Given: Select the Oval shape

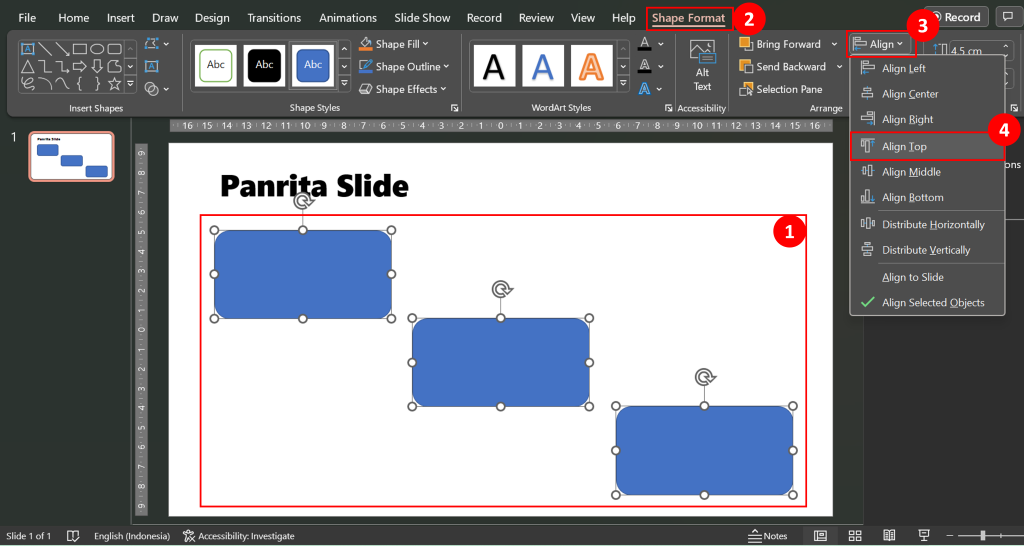Looking at the screenshot, I should coord(97,49).
